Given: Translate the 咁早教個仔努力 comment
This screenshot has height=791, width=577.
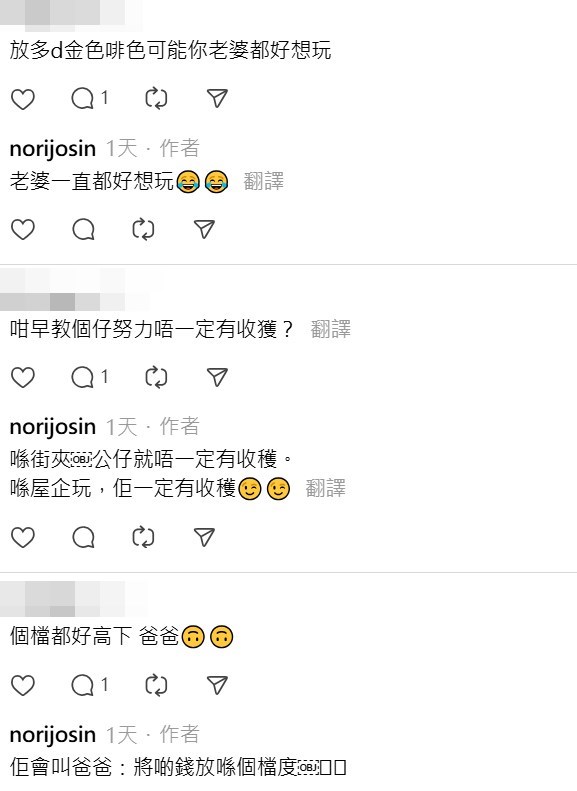Looking at the screenshot, I should 330,329.
